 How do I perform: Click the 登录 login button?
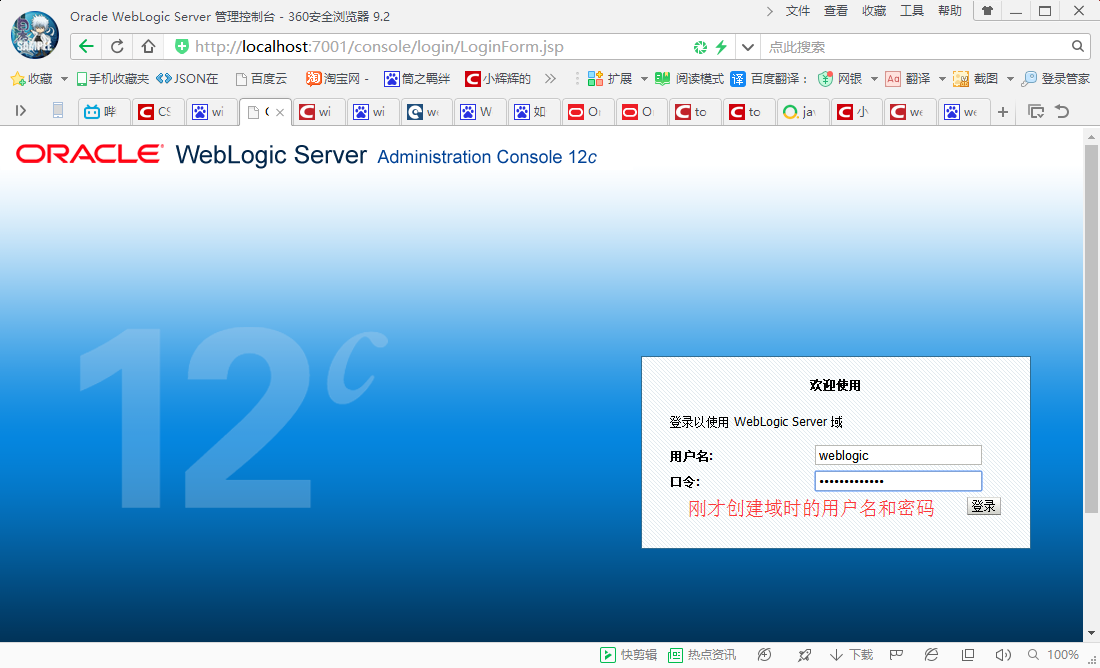pyautogui.click(x=984, y=506)
